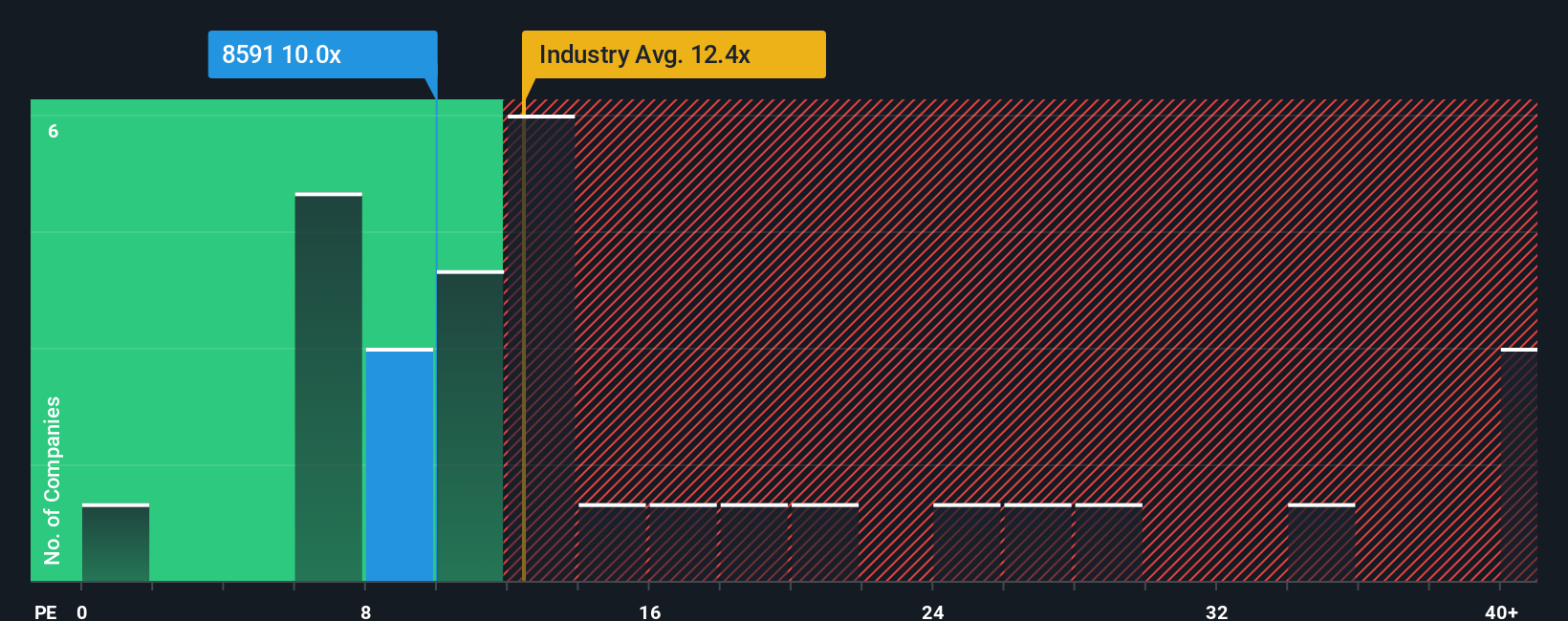Select the dark green bar right of the blue bar
1568x621 pixels.
click(x=469, y=426)
